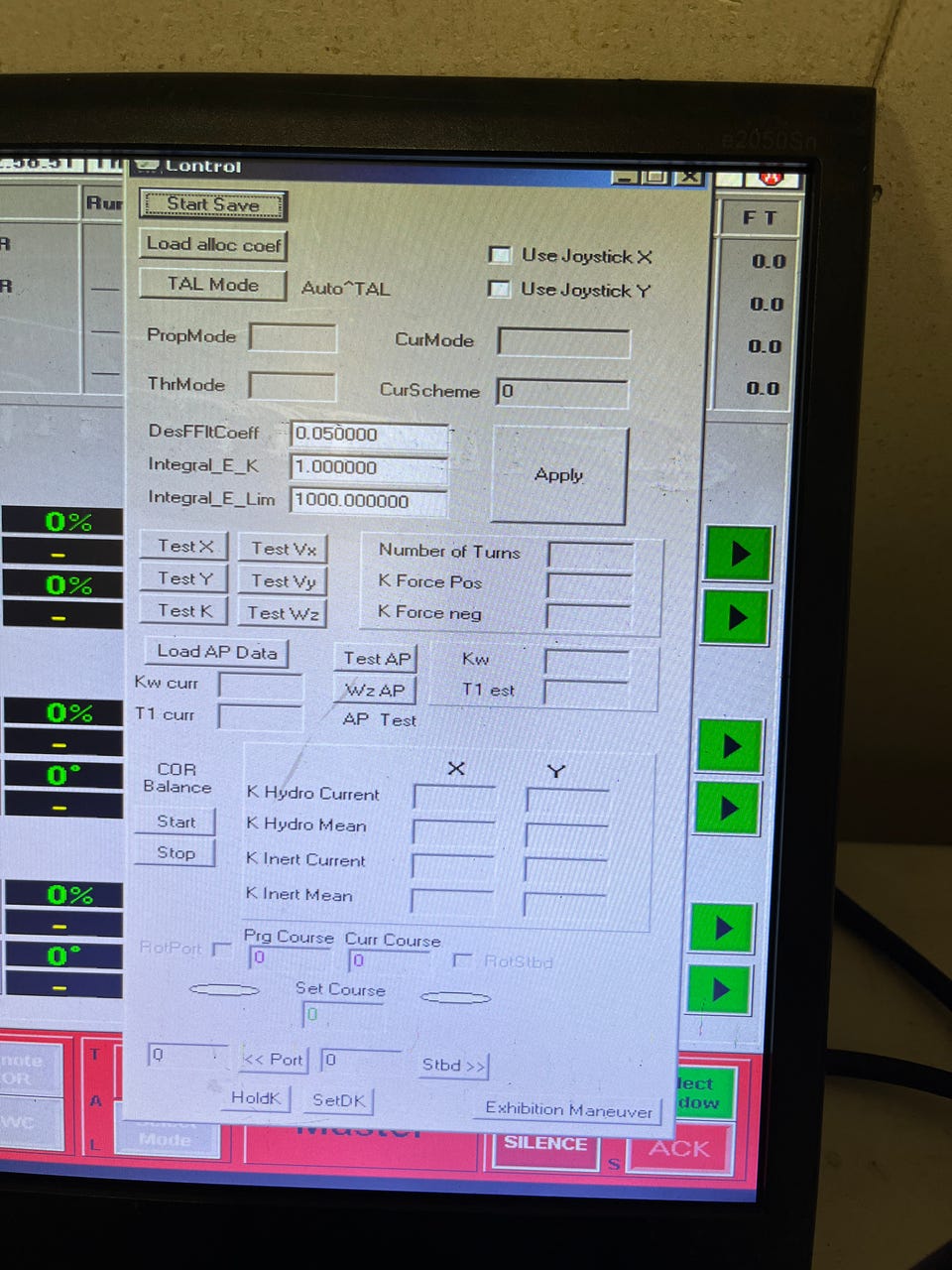Focus the CurScheme field showing 0
952x1270 pixels.
(x=562, y=392)
